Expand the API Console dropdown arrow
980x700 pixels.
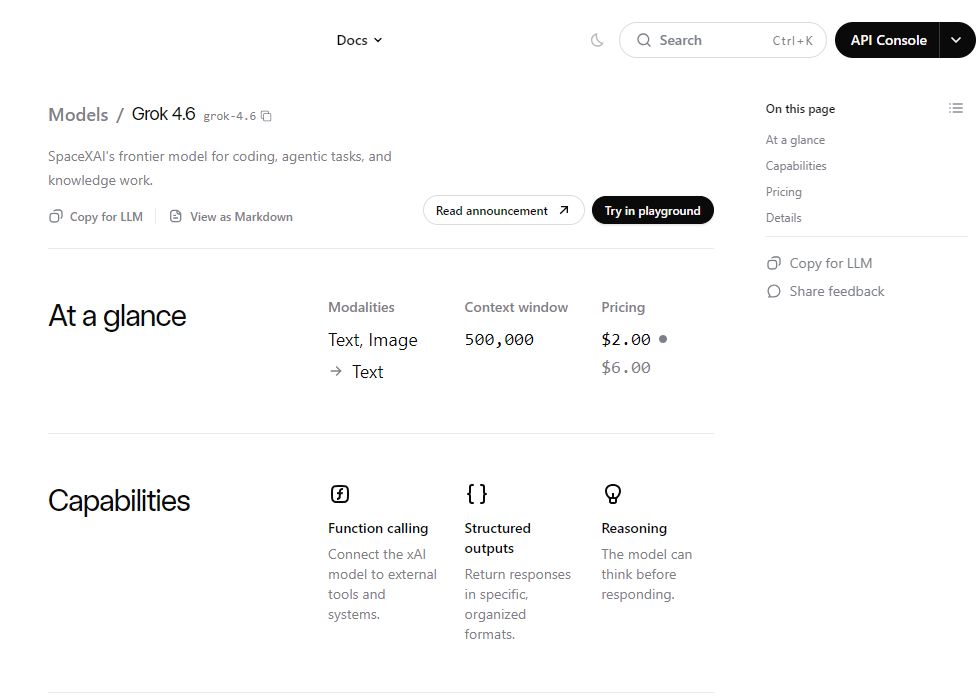coord(956,40)
